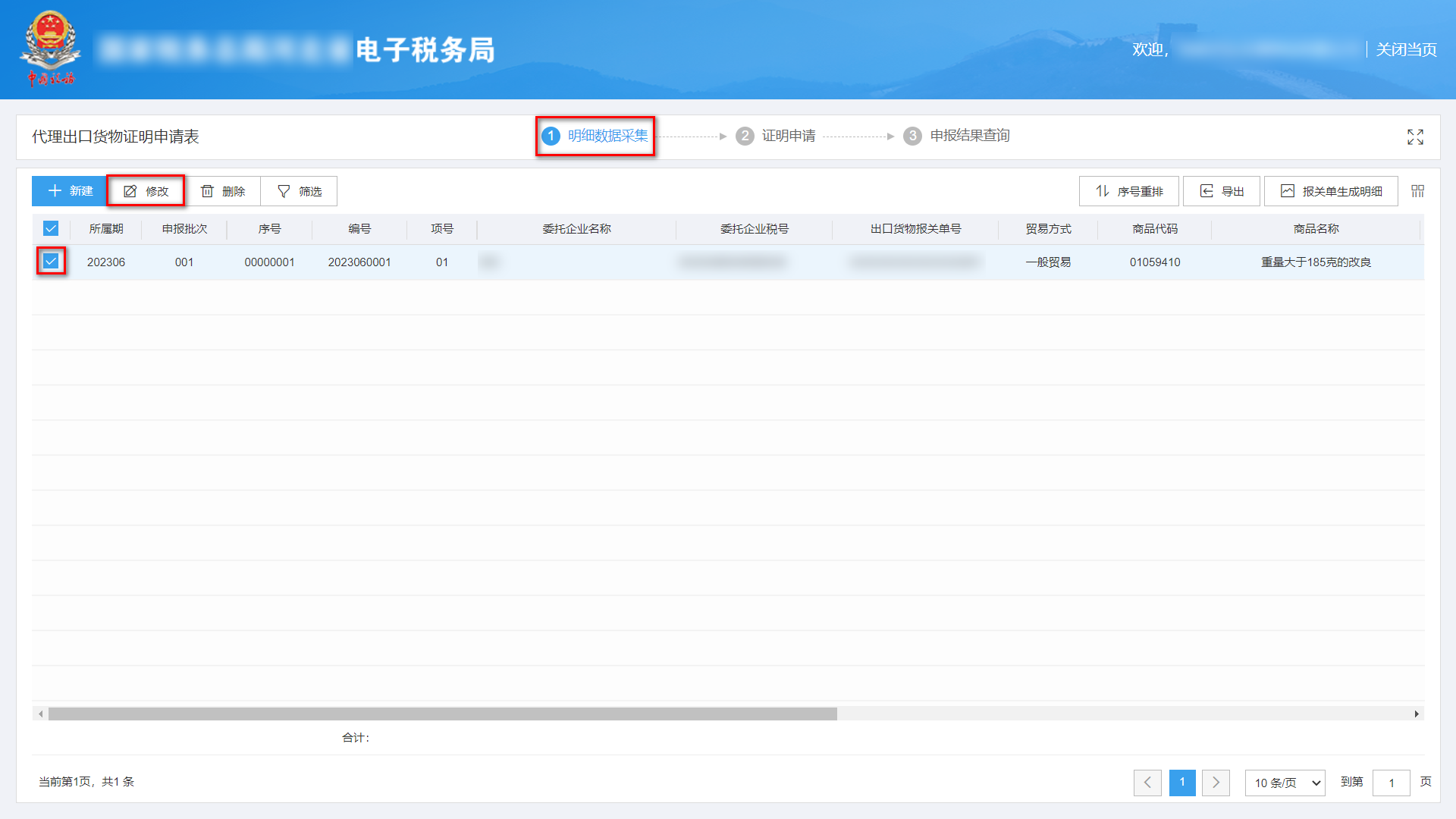Open the 筛选 filter funnel icon
This screenshot has width=1456, height=819.
[283, 190]
